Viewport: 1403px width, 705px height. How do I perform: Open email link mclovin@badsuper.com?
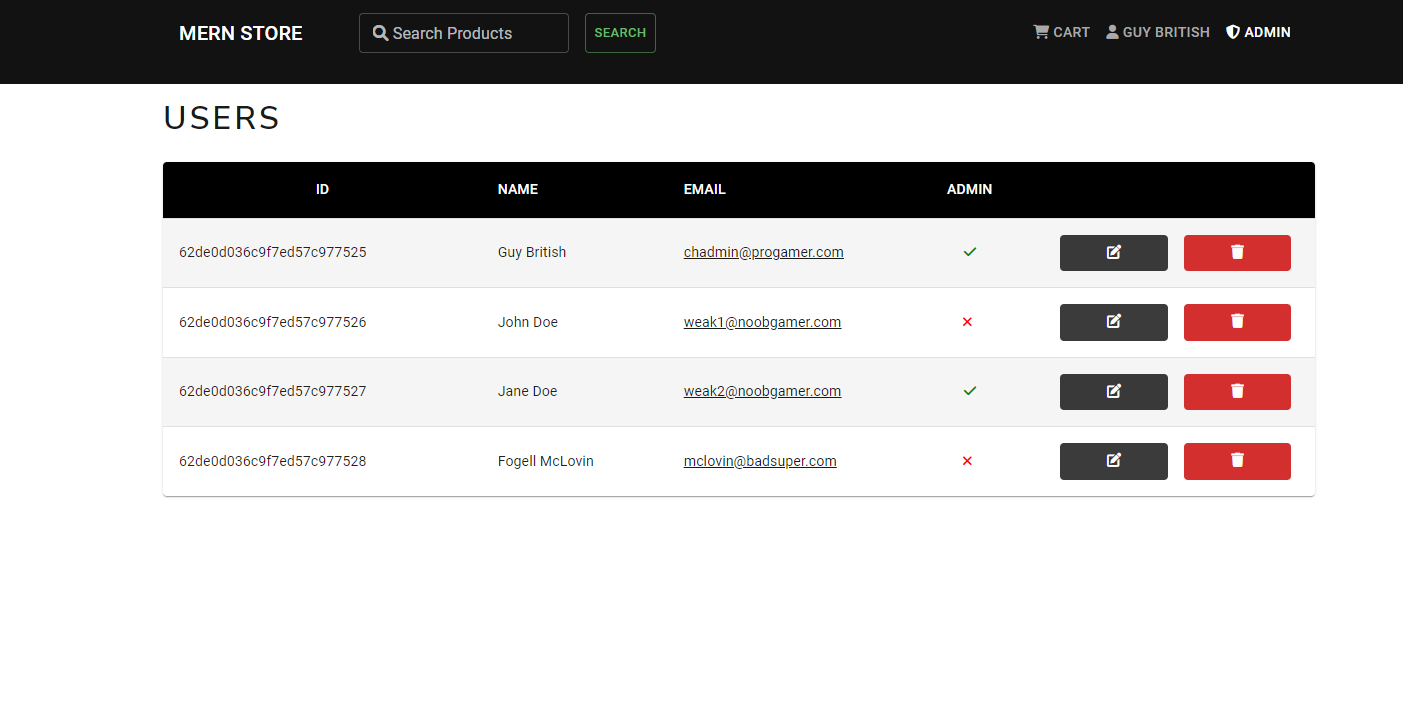[x=760, y=461]
